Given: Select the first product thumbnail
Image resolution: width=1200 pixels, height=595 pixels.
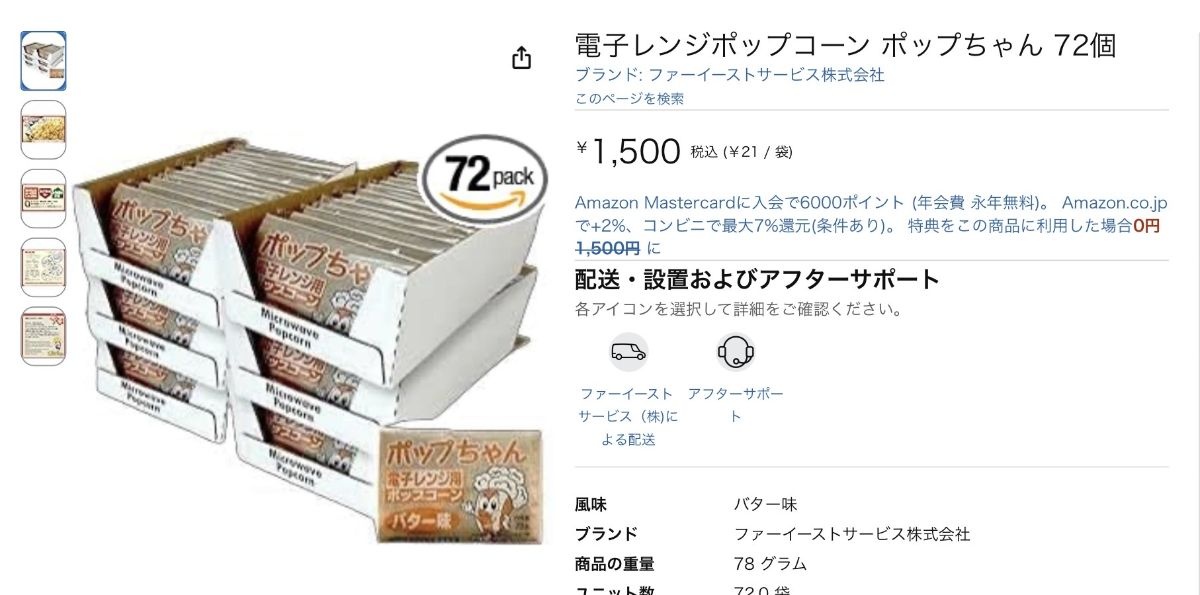Looking at the screenshot, I should click(44, 61).
